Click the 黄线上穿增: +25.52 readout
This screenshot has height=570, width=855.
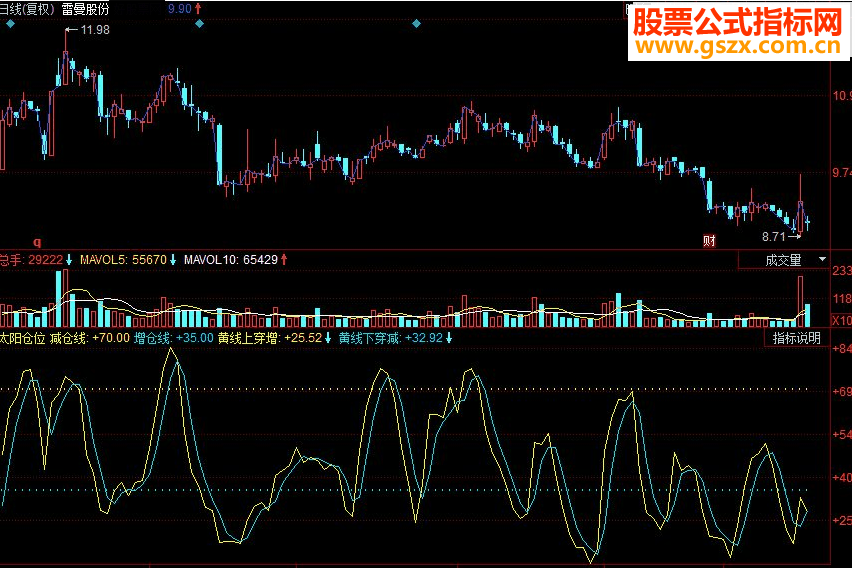pyautogui.click(x=270, y=338)
